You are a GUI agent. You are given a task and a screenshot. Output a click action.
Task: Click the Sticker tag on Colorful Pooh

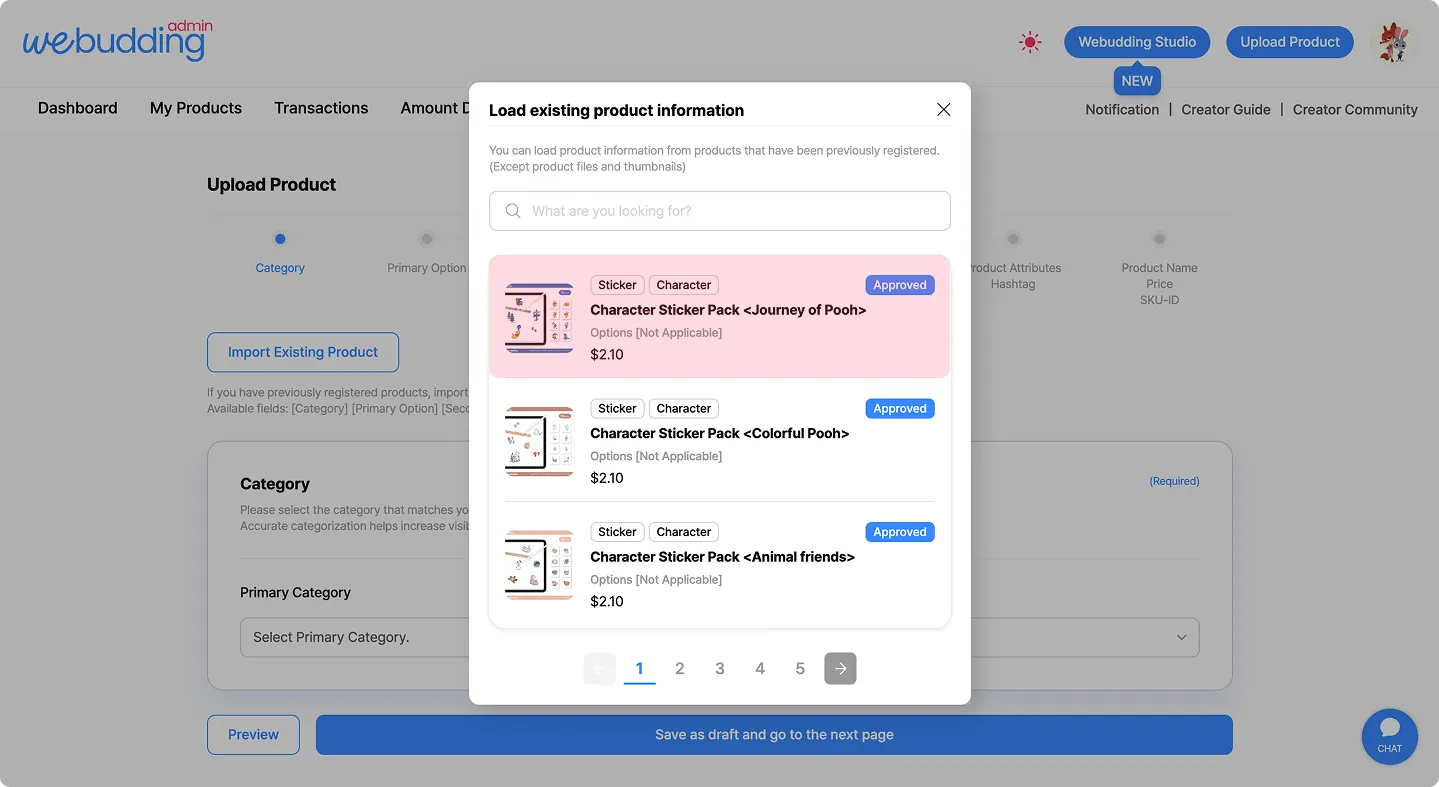(x=617, y=408)
